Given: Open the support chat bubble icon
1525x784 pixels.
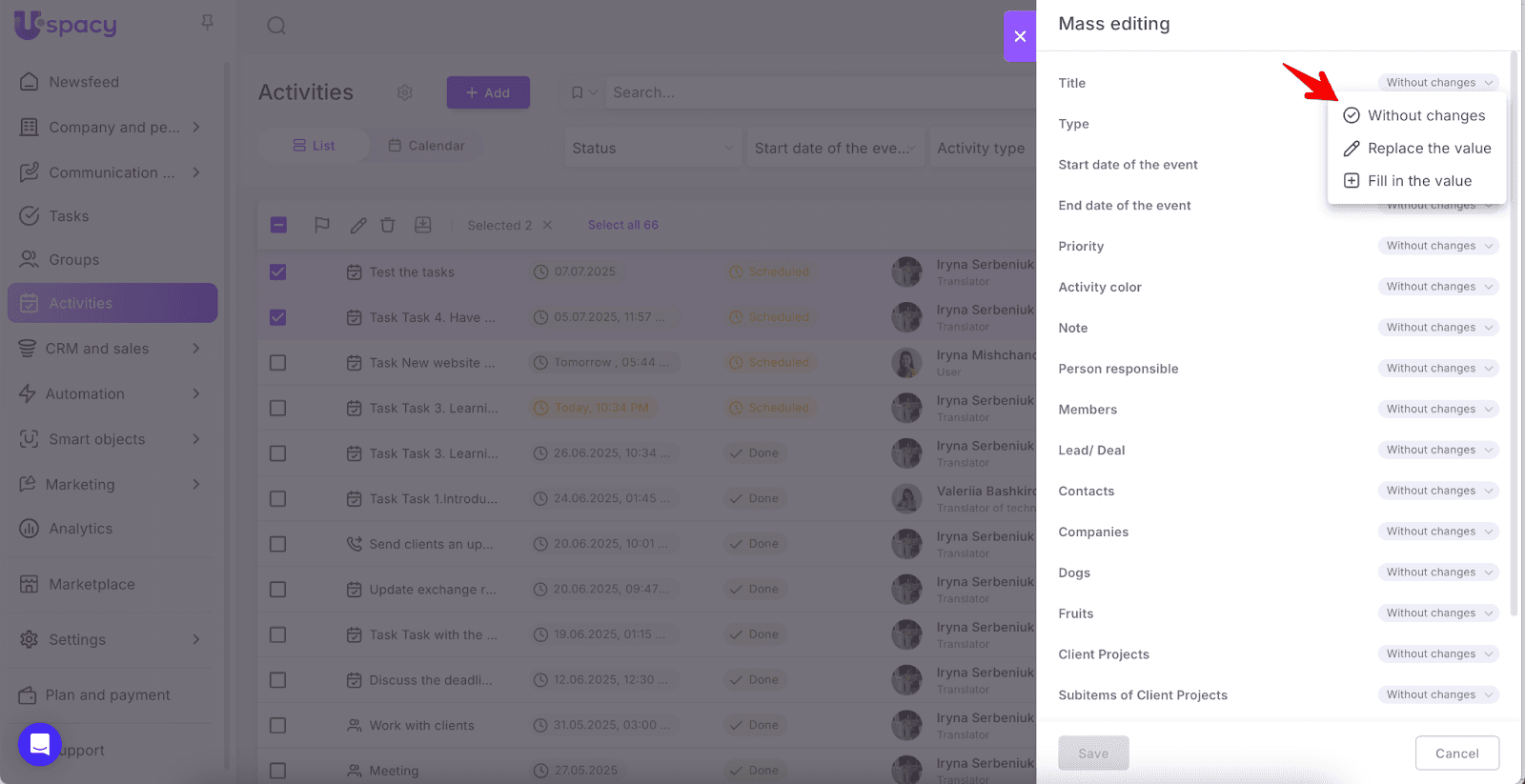Looking at the screenshot, I should point(40,744).
